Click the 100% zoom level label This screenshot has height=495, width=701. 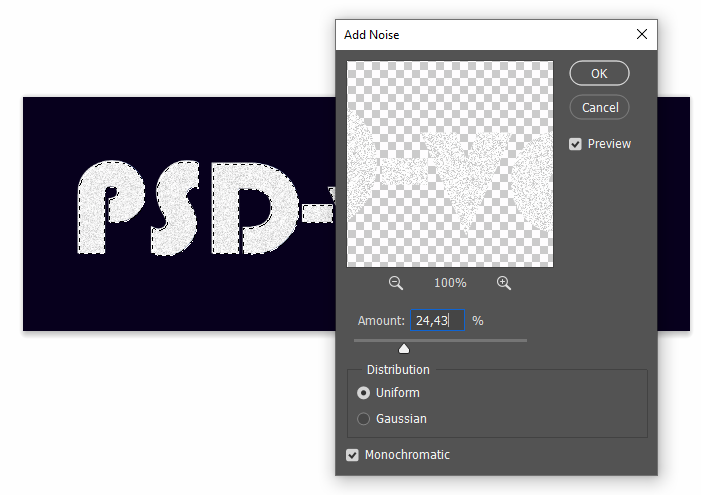(x=450, y=284)
